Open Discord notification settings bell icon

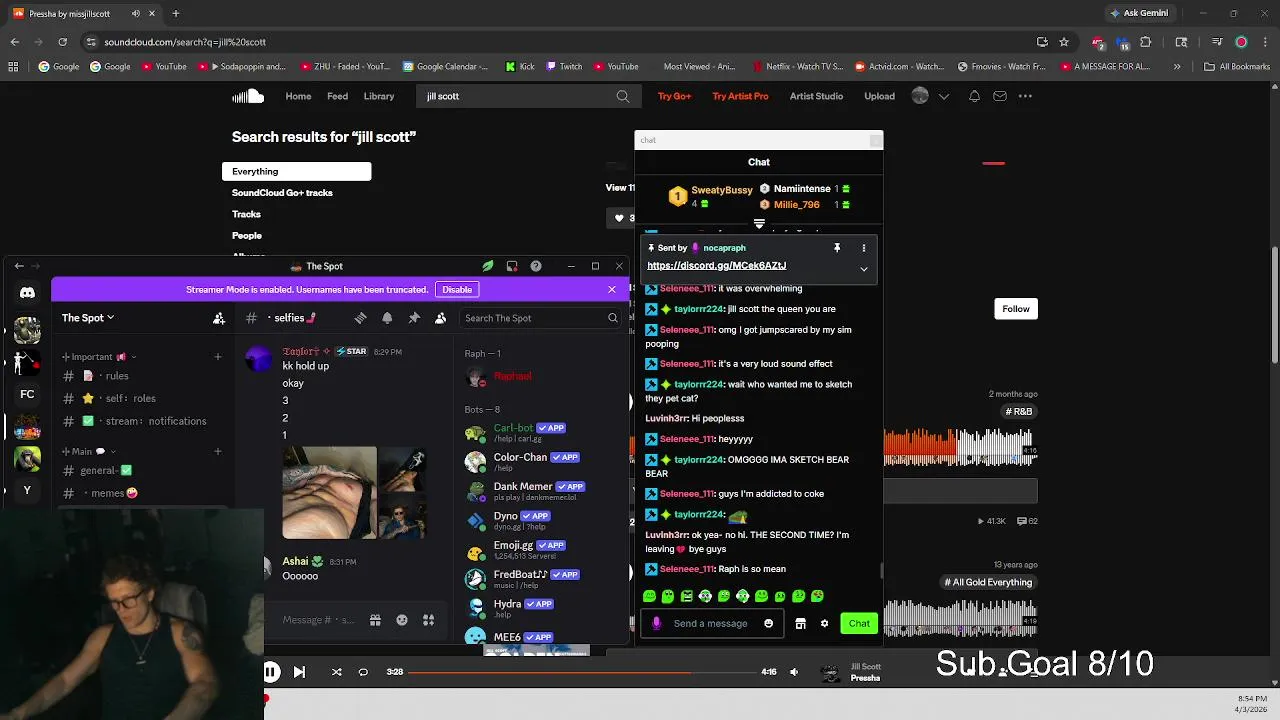387,318
